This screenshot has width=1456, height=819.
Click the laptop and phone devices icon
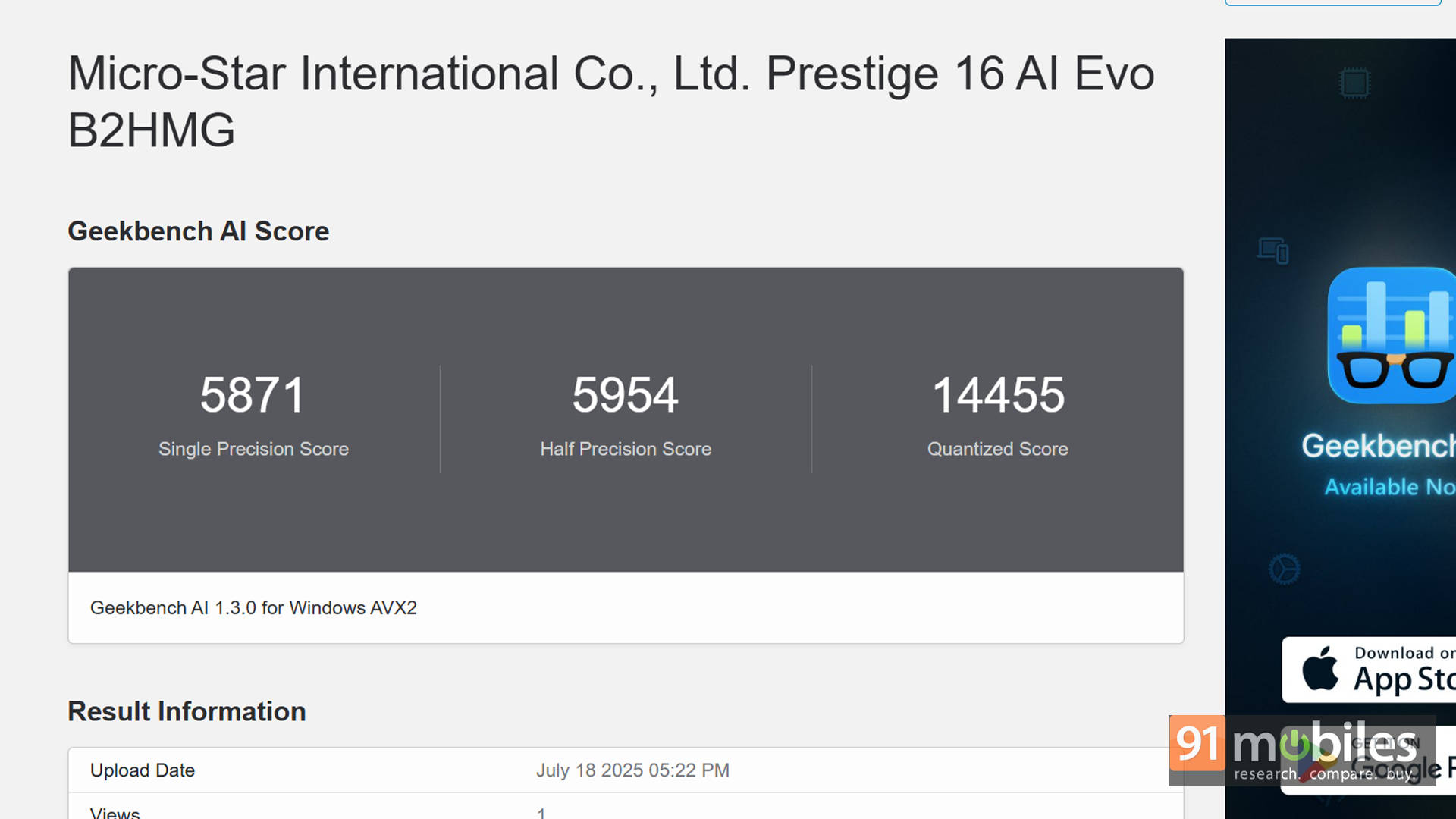pyautogui.click(x=1273, y=249)
